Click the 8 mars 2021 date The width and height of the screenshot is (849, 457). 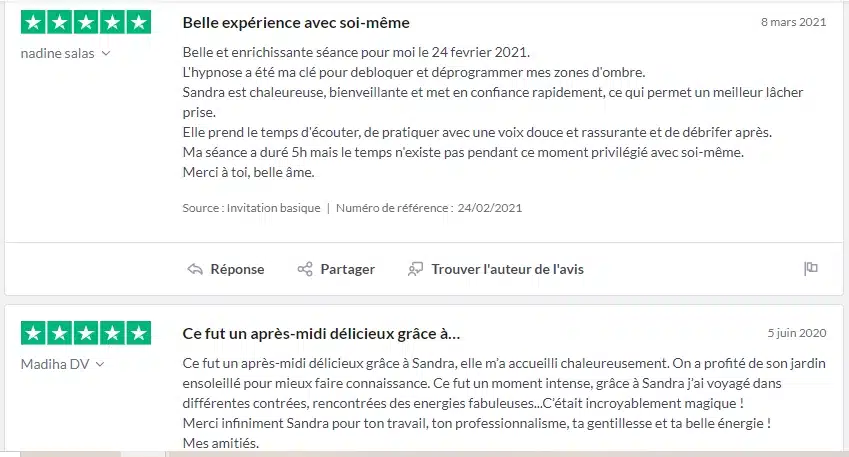pyautogui.click(x=793, y=22)
